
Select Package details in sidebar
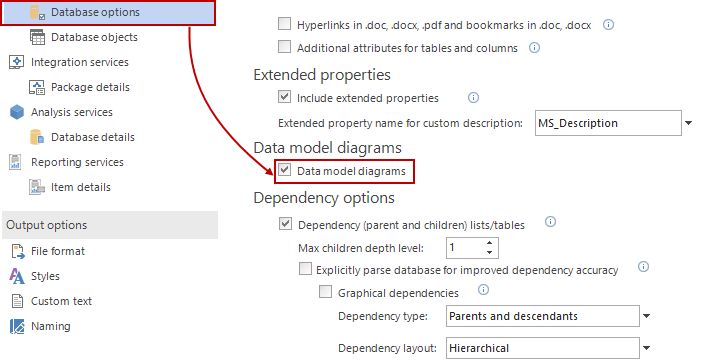[90, 87]
